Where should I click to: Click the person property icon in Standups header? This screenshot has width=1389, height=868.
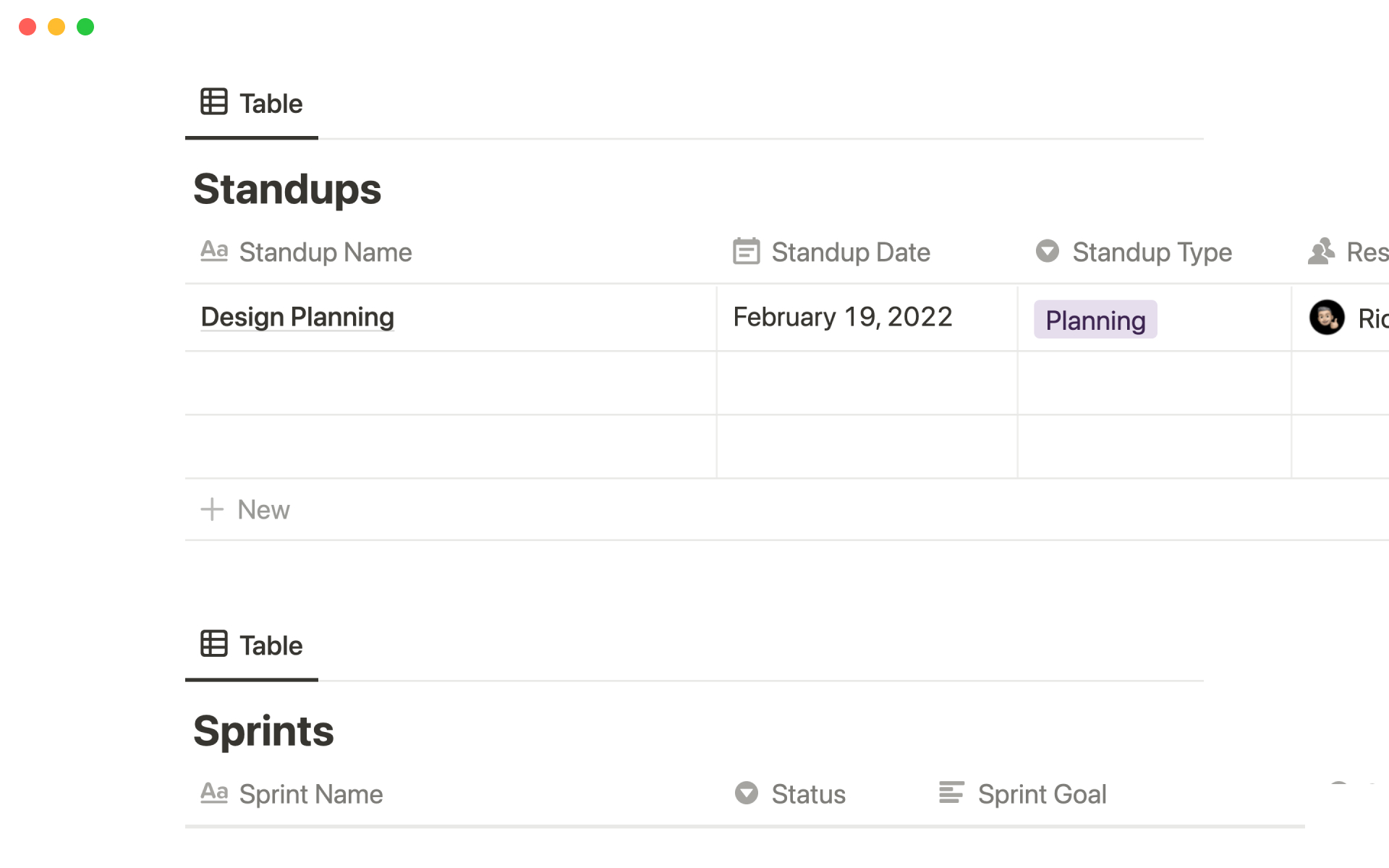click(x=1321, y=251)
